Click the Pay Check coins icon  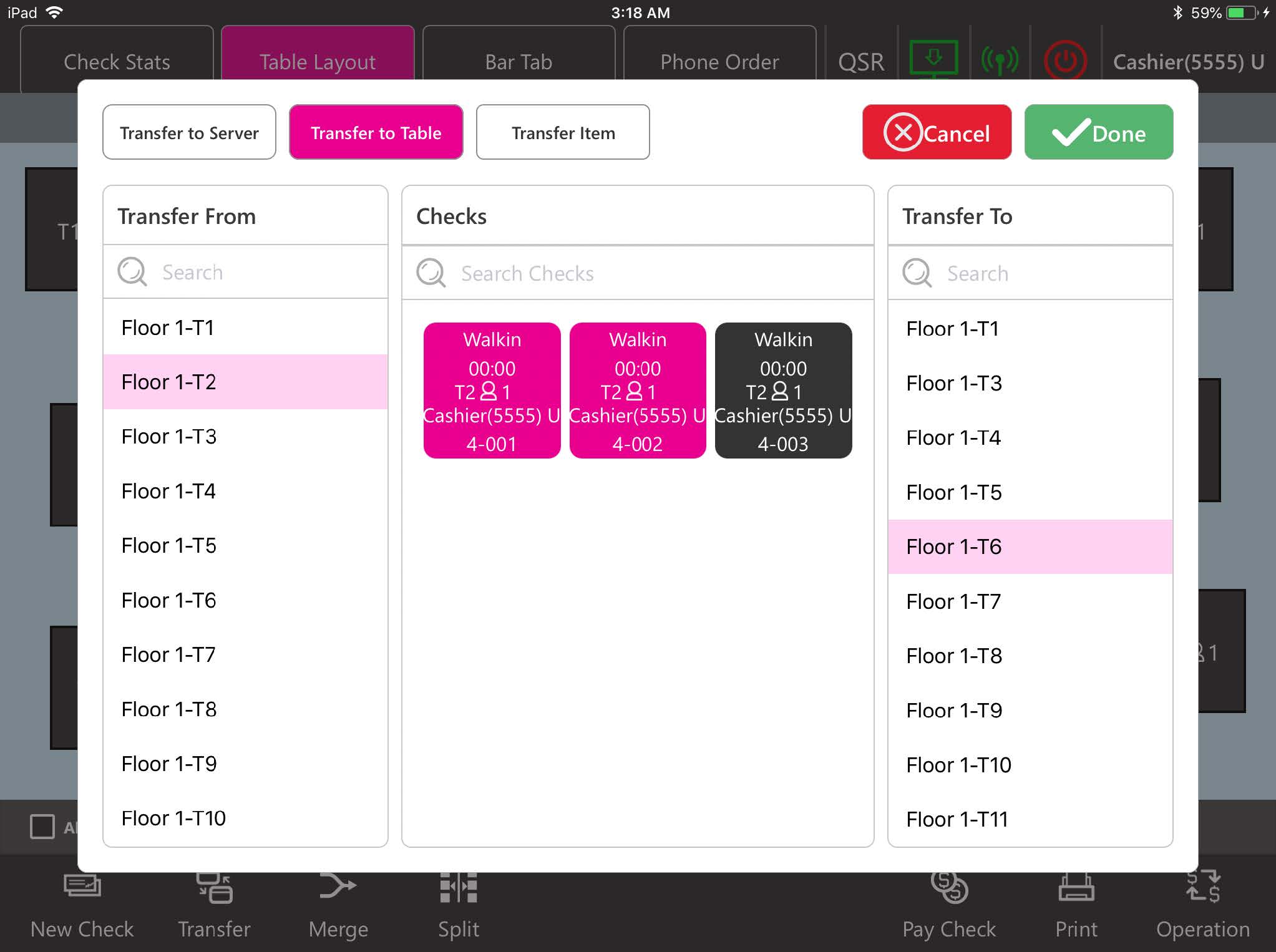click(949, 887)
